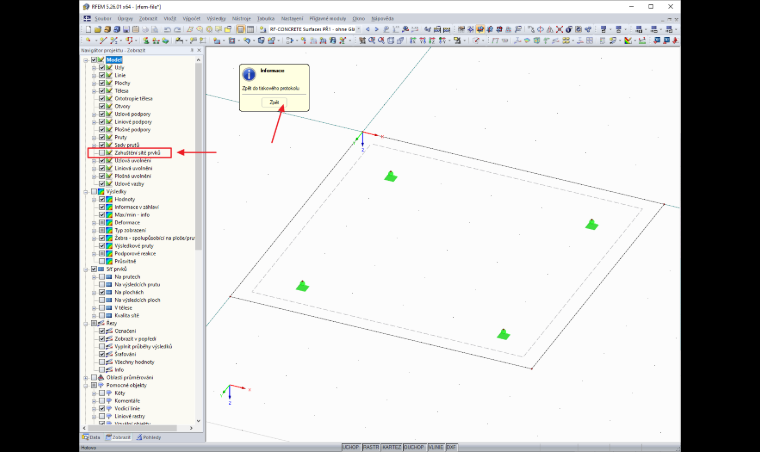Pin the Navigátor projektu panel

tap(192, 50)
